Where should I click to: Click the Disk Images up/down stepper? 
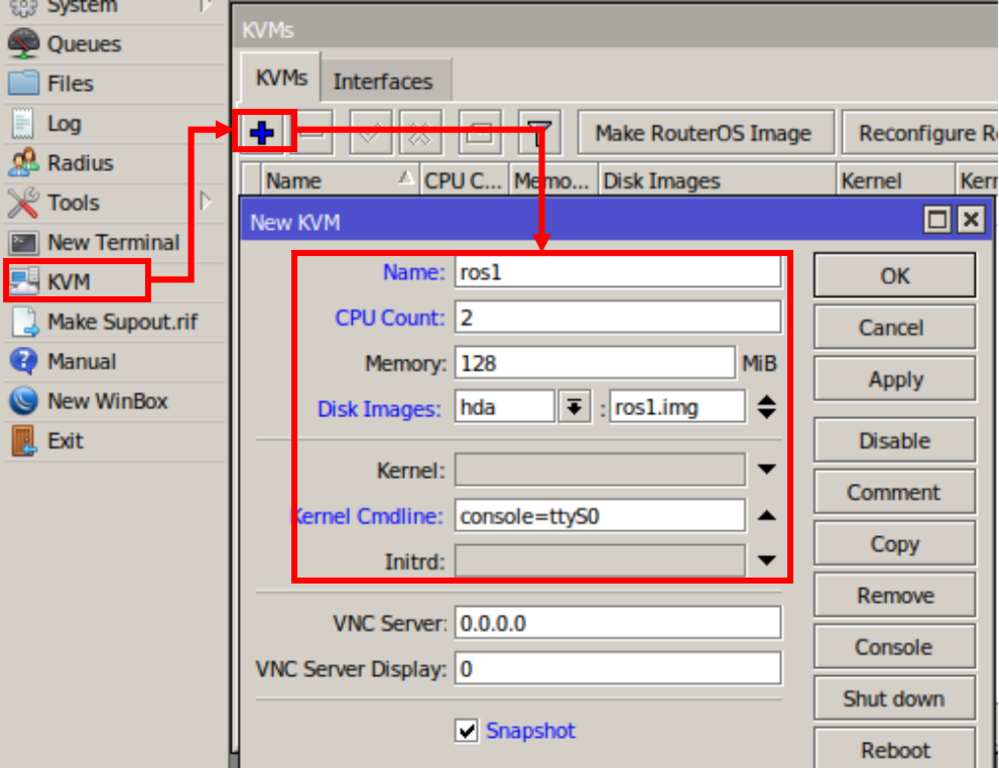tap(766, 407)
